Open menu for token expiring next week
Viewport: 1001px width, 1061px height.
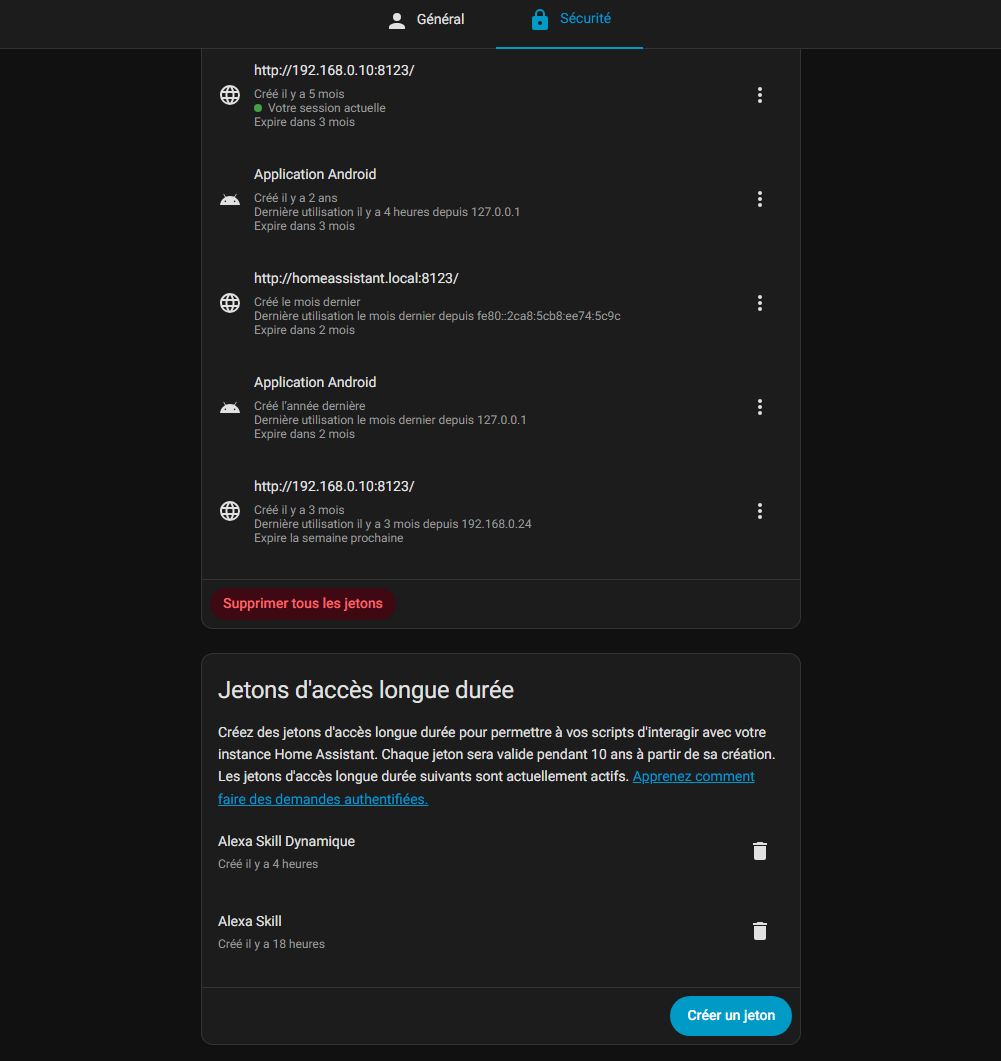(x=760, y=511)
